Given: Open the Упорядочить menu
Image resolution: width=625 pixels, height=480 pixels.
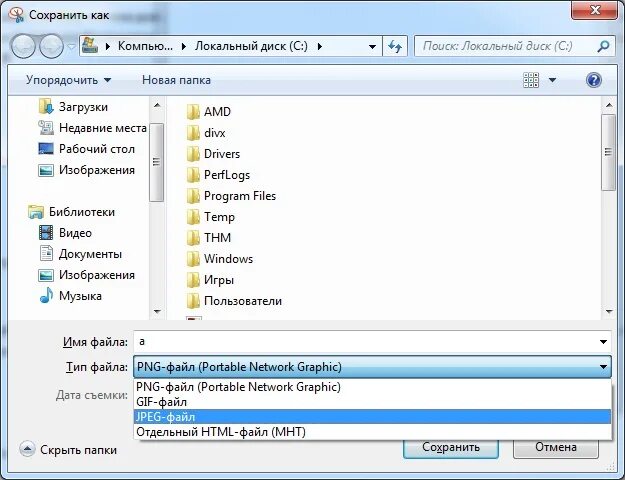Looking at the screenshot, I should point(69,80).
